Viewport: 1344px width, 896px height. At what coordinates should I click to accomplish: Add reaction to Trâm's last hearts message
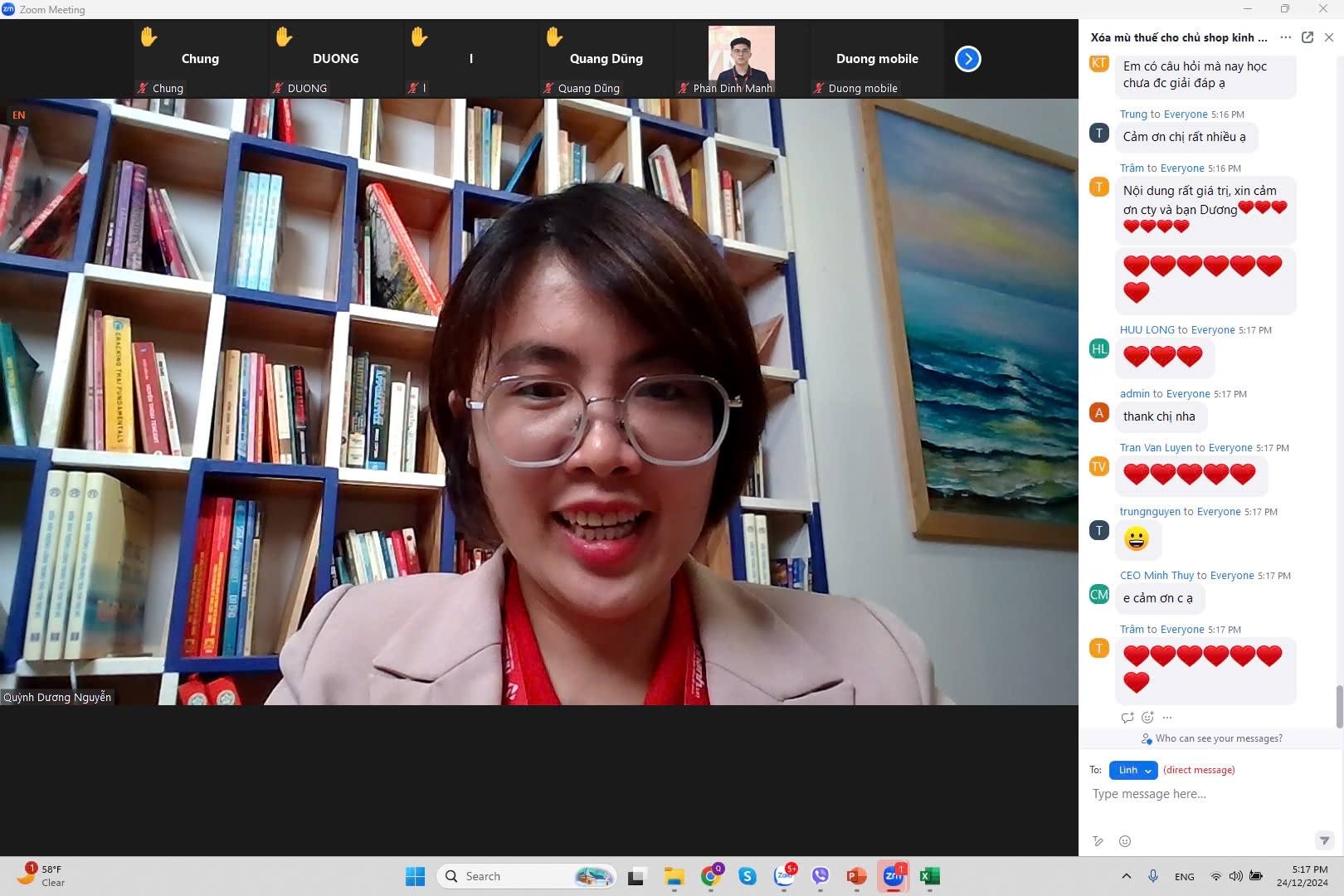point(1147,718)
